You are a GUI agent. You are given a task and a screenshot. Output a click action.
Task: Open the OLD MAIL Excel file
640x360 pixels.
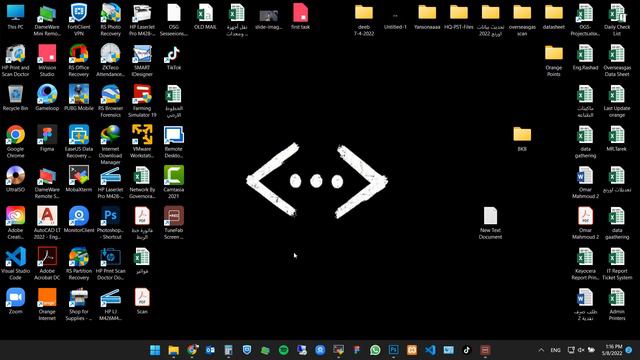pos(205,17)
